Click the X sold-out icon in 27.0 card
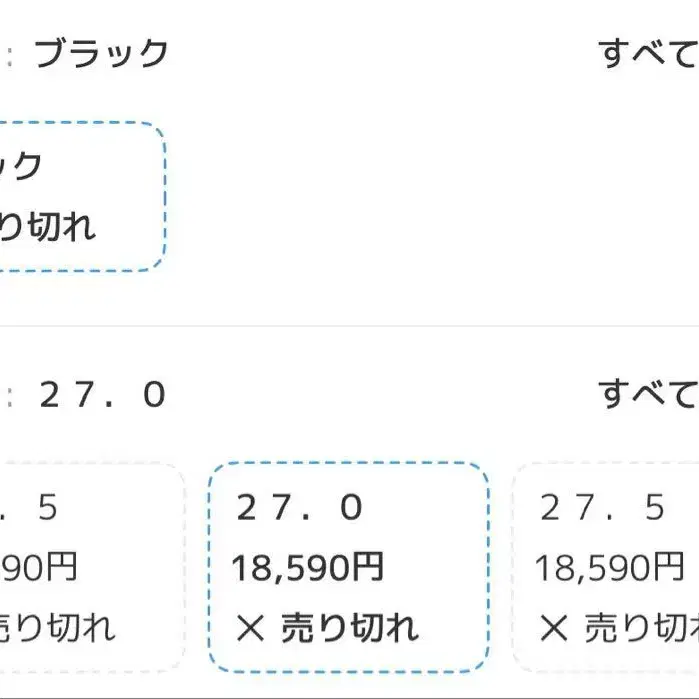The width and height of the screenshot is (699, 699). click(x=250, y=629)
